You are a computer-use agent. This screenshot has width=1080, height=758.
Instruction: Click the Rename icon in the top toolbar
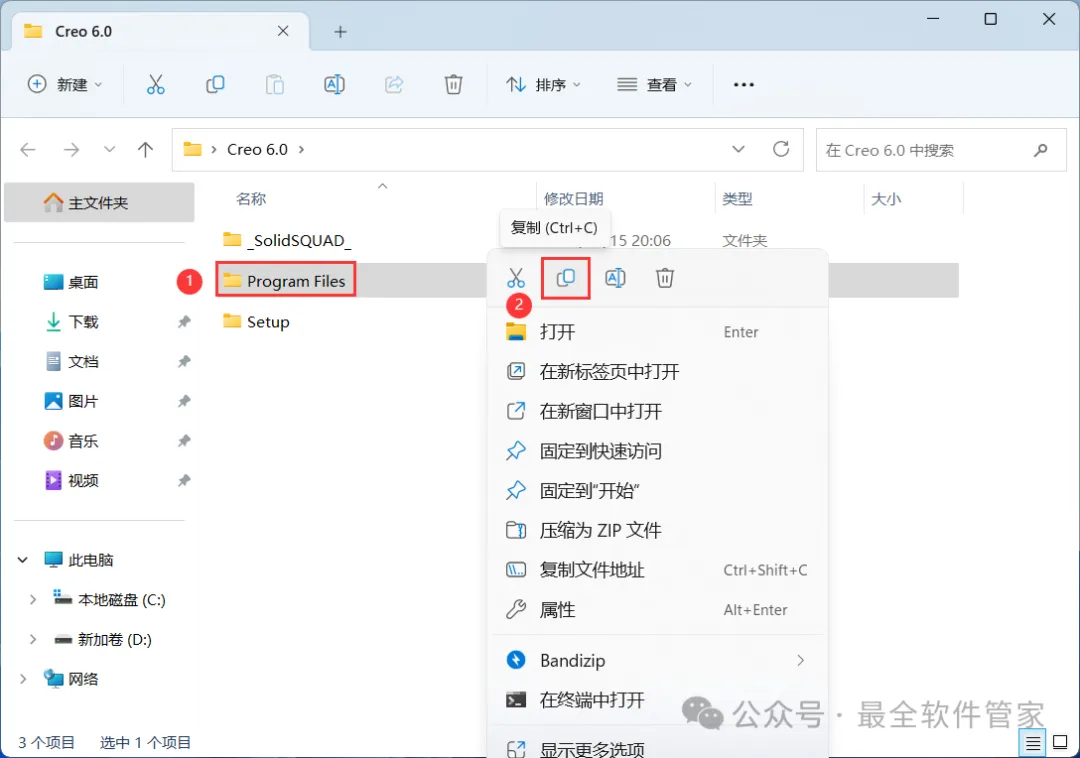tap(334, 85)
